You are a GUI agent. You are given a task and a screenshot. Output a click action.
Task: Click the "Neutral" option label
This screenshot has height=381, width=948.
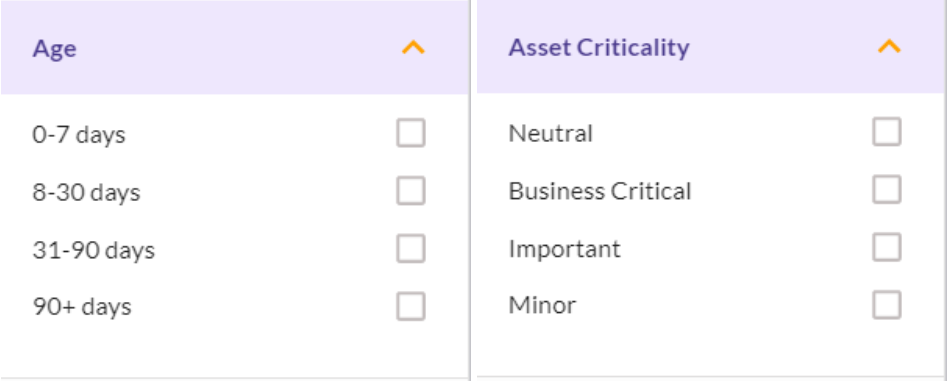550,133
